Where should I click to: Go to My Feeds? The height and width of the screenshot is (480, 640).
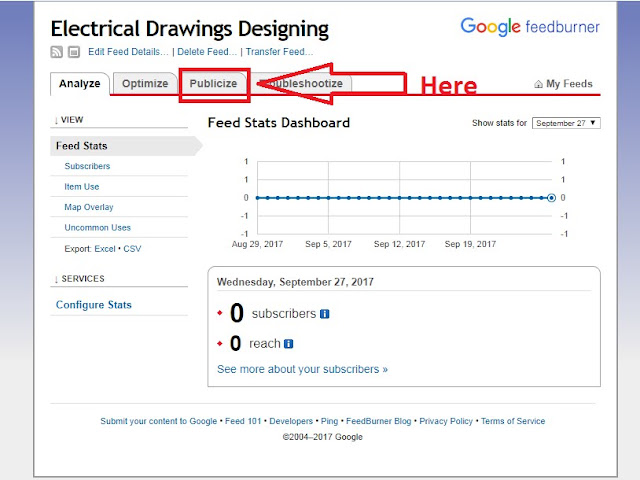coord(569,84)
